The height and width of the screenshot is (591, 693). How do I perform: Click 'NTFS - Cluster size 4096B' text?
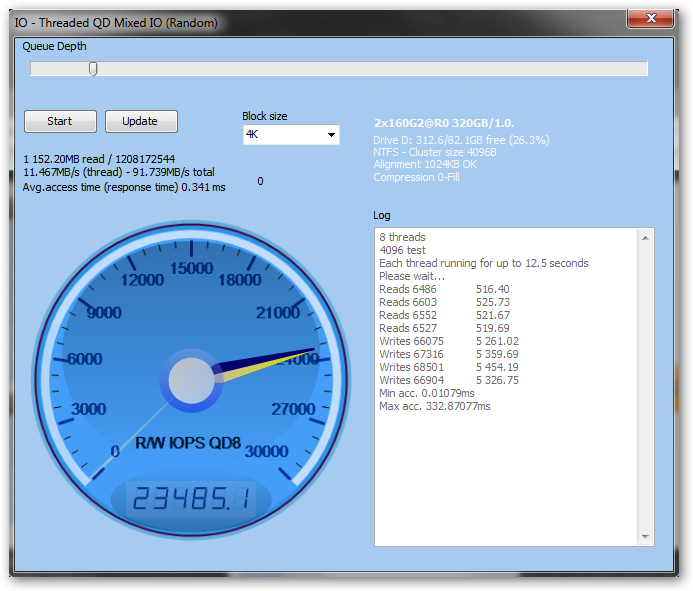coord(435,152)
